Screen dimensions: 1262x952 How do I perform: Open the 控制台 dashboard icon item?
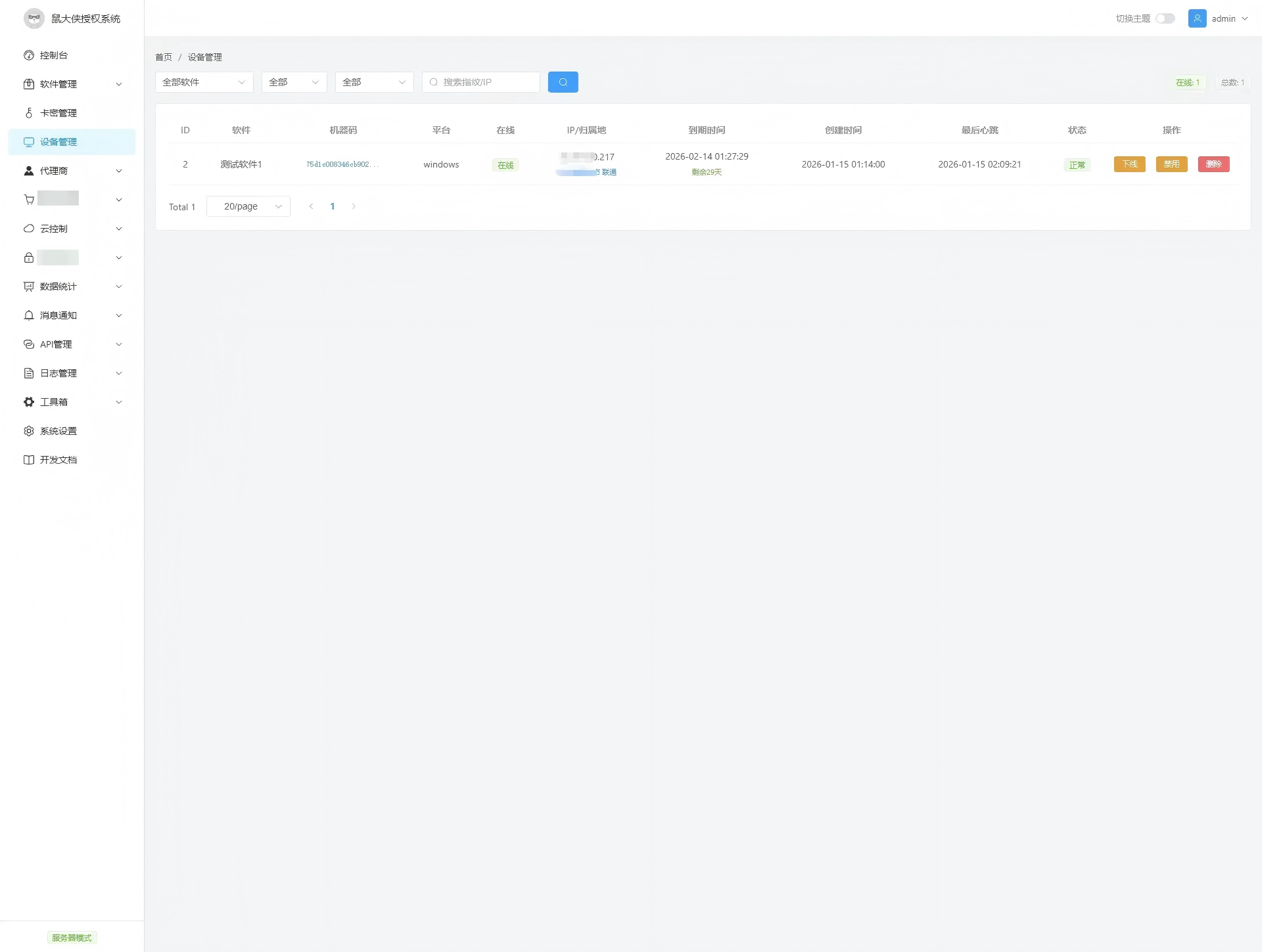tap(29, 55)
